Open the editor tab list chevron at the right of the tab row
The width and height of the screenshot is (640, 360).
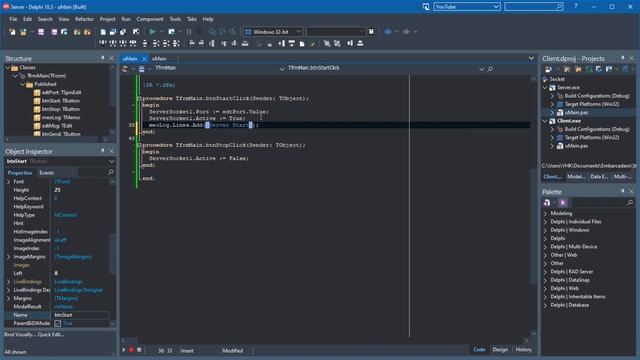coord(531,58)
